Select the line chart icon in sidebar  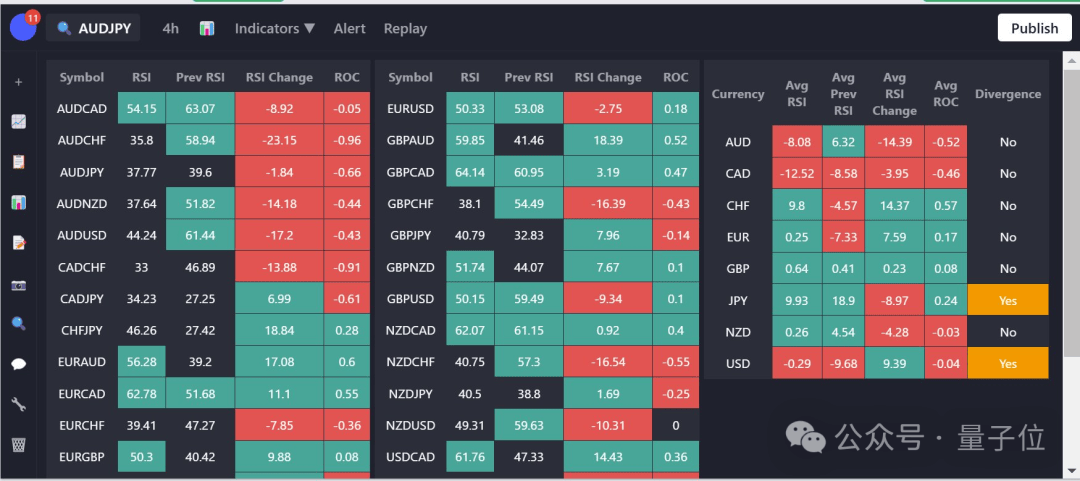coord(19,122)
